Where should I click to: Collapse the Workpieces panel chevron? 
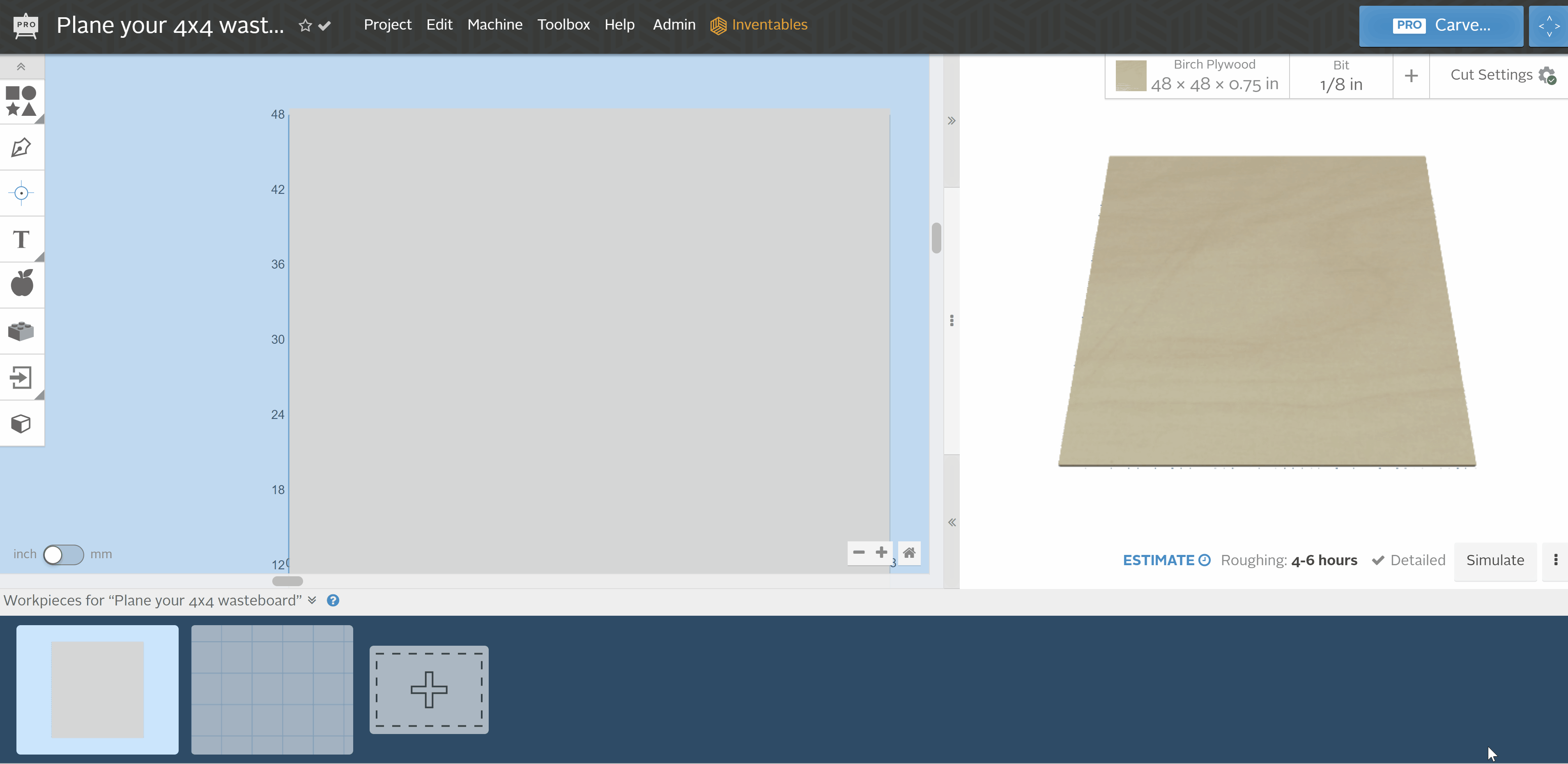312,600
